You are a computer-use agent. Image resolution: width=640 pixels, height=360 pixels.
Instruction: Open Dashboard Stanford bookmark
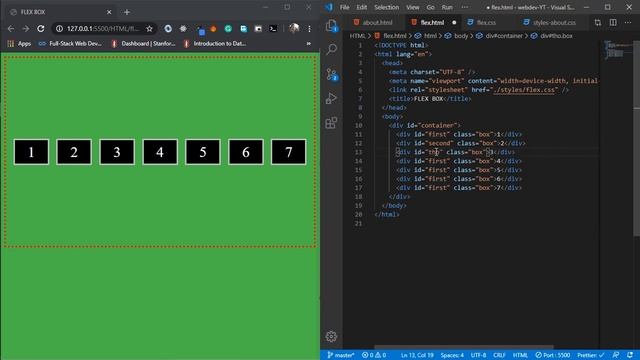[143, 43]
